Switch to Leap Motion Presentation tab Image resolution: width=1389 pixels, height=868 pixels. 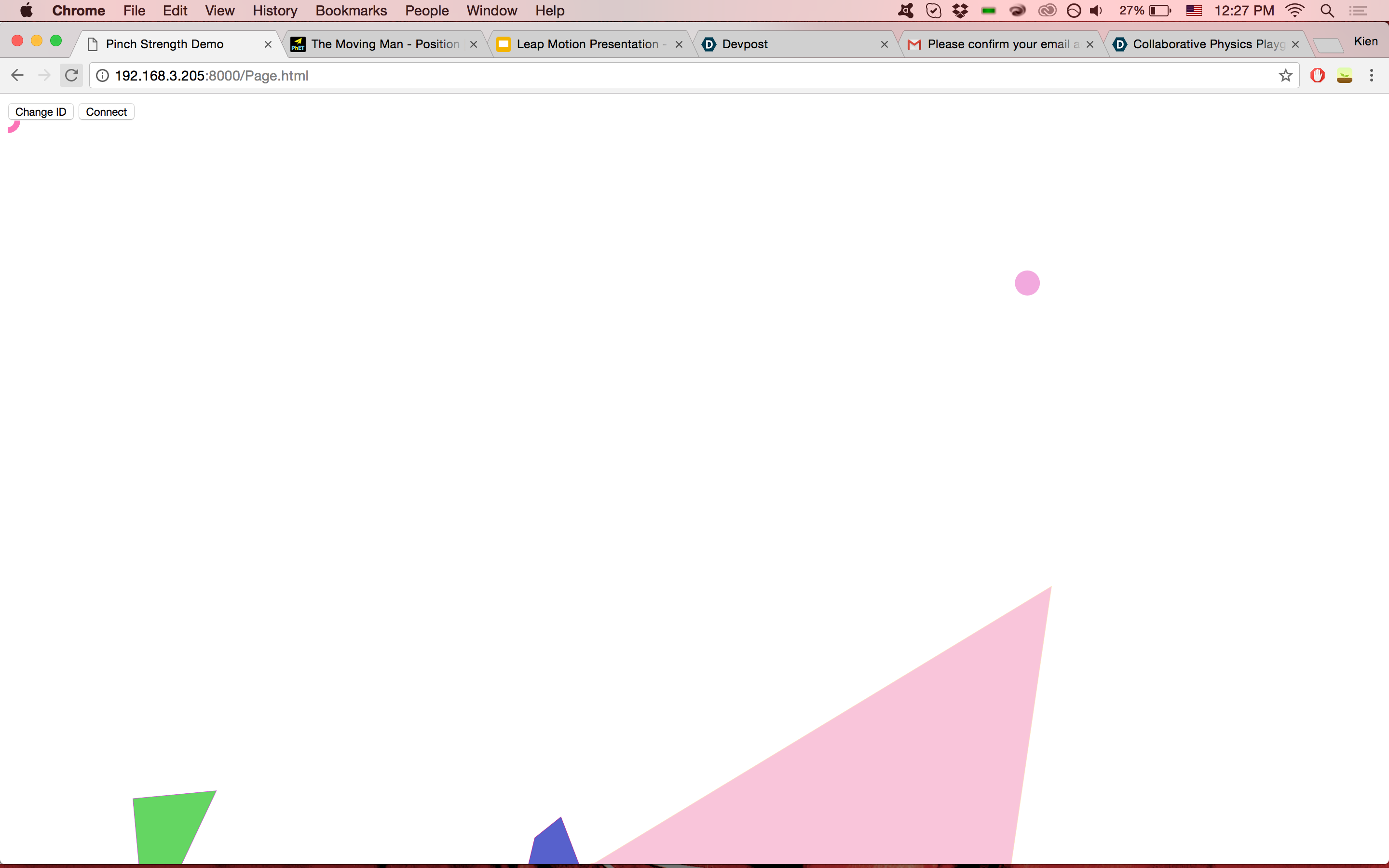586,44
